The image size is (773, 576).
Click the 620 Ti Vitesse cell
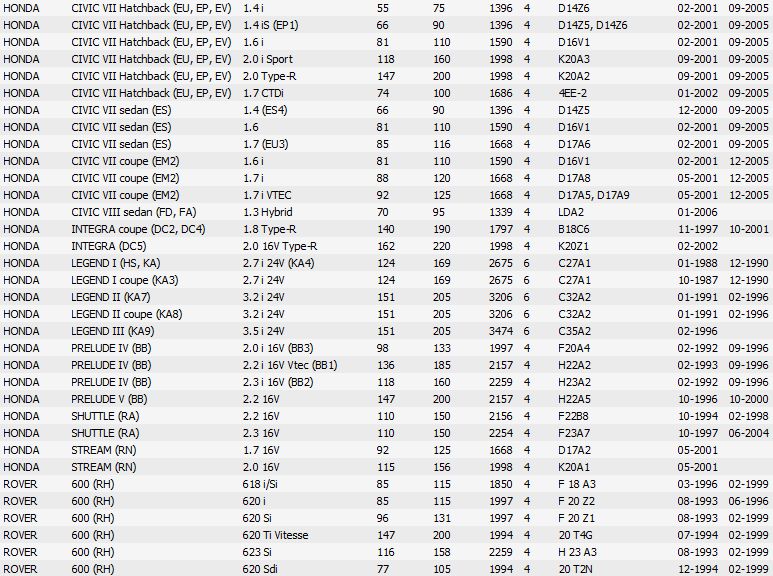pyautogui.click(x=275, y=536)
